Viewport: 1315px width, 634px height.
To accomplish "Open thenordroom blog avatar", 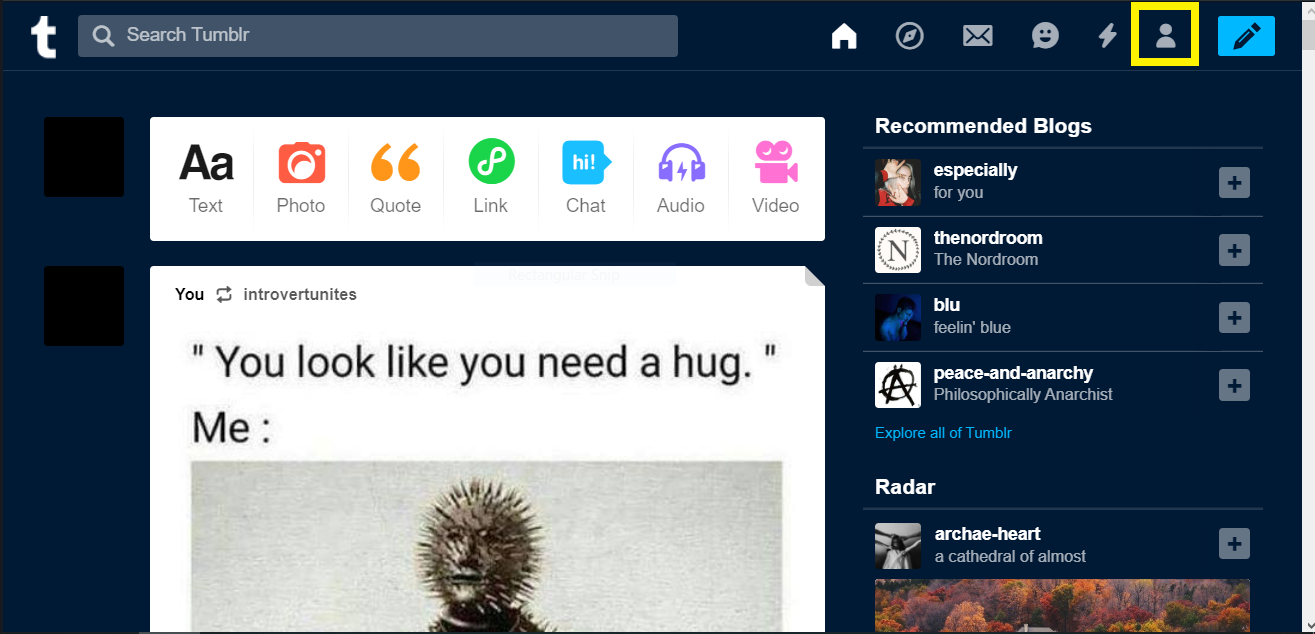I will pos(898,250).
